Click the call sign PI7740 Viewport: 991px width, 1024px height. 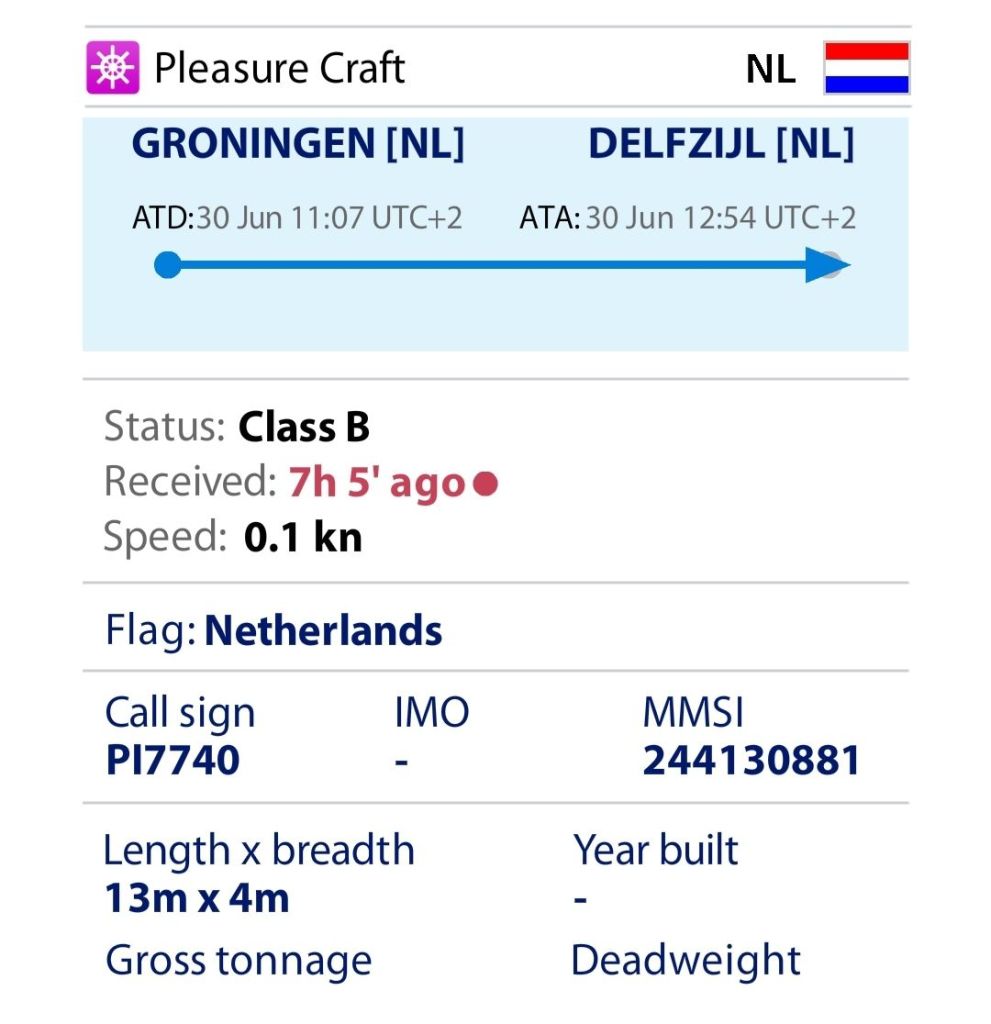(172, 761)
